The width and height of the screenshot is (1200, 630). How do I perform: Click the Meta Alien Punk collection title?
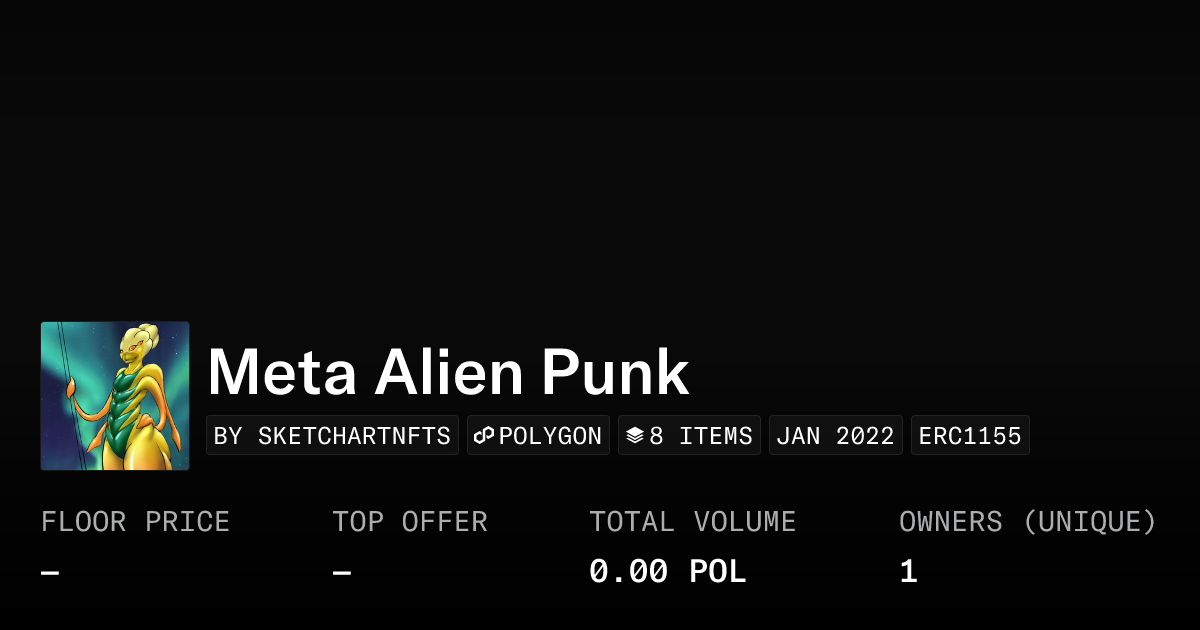pos(448,373)
